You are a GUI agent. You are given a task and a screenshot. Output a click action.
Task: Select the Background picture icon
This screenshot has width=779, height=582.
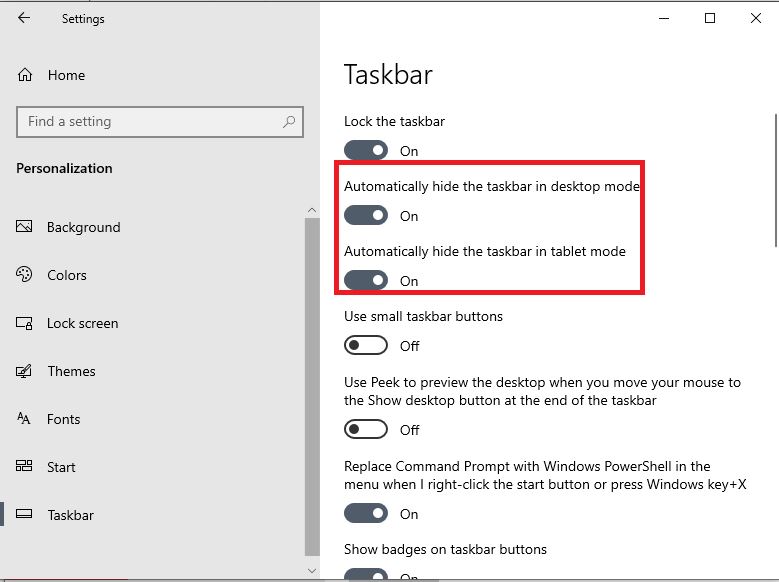click(24, 227)
